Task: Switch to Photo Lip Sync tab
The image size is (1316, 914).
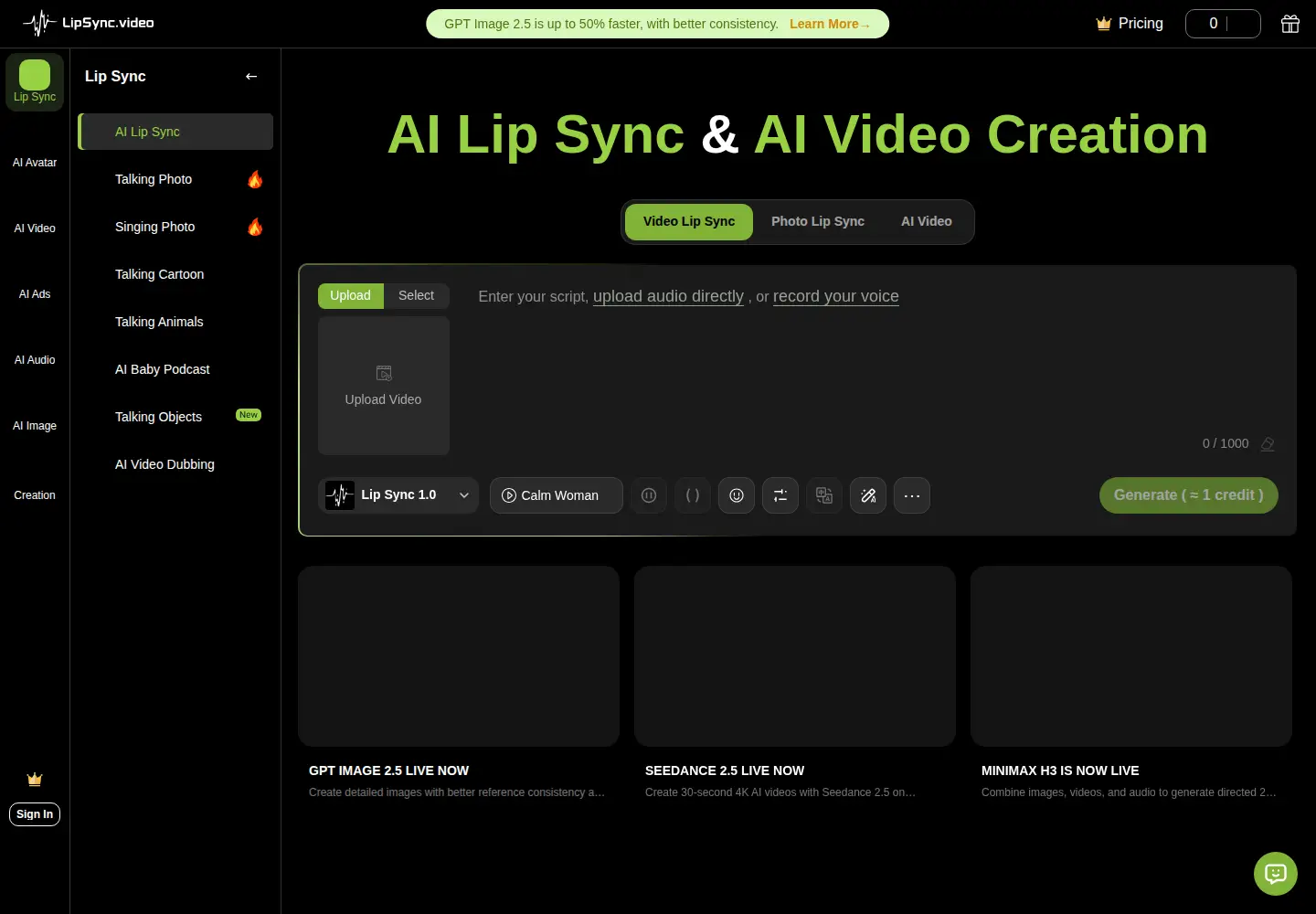Action: 818,222
